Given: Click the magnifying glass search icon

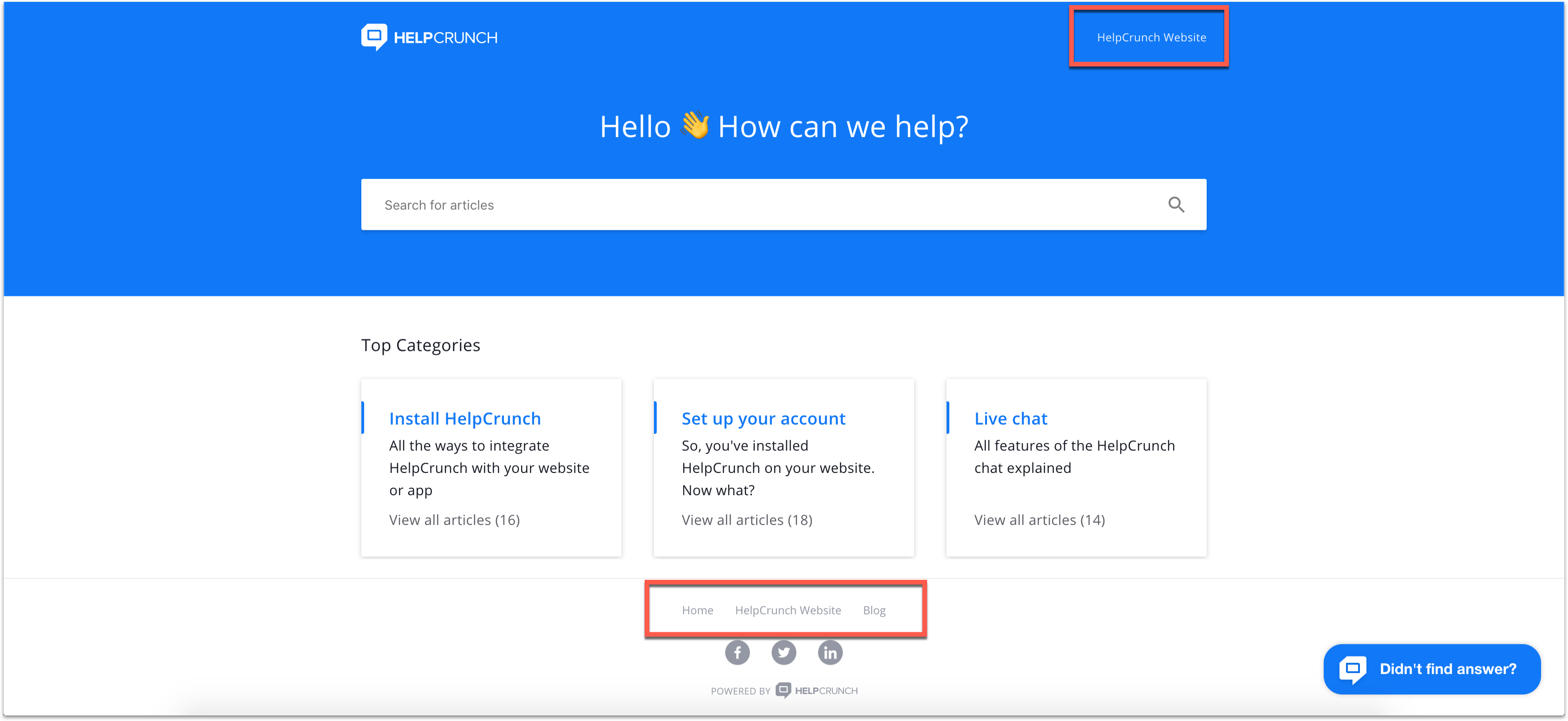Looking at the screenshot, I should 1176,204.
